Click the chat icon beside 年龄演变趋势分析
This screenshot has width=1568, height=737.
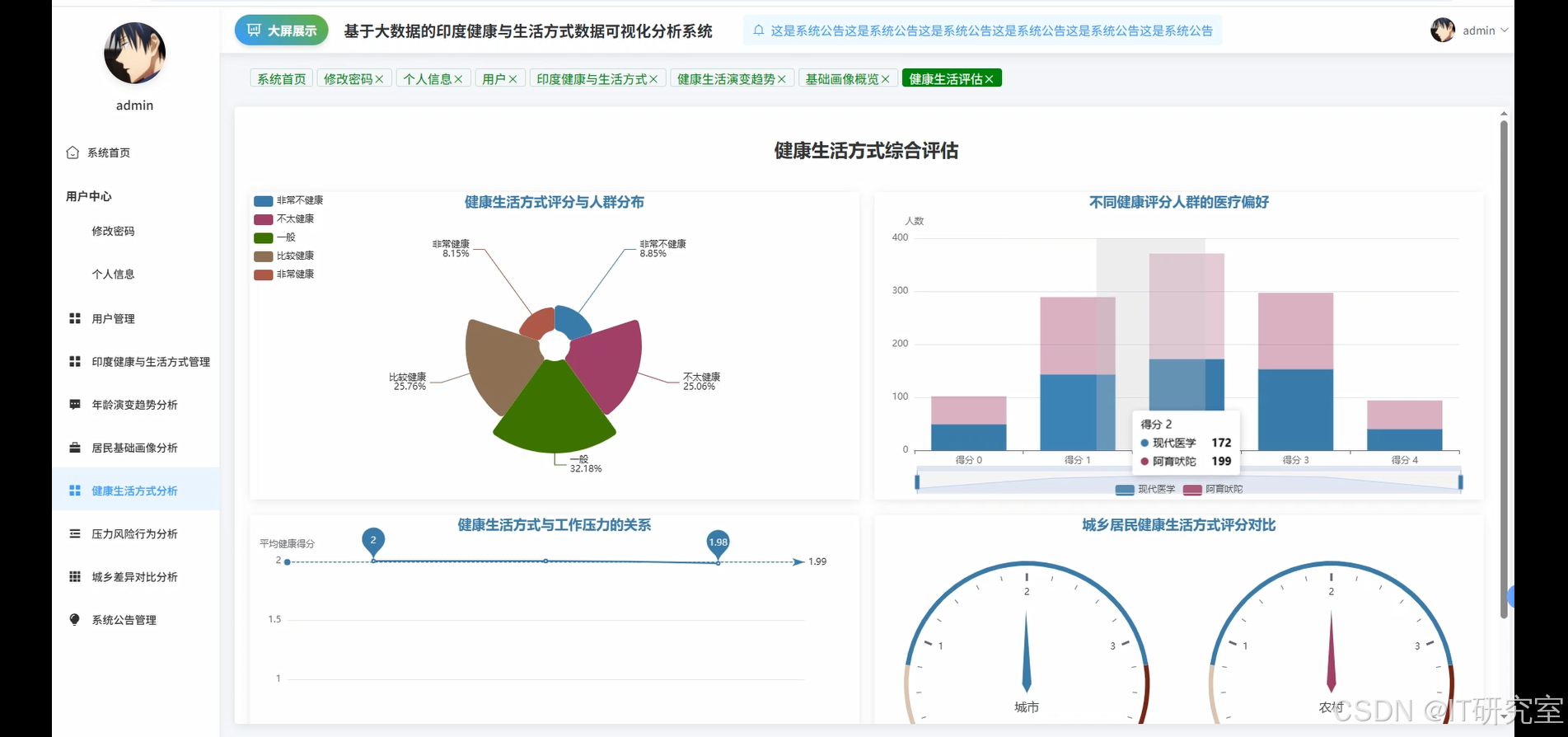click(75, 404)
